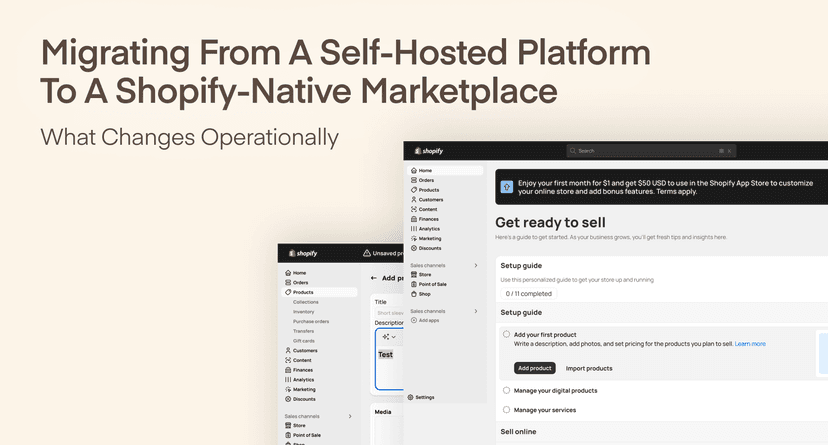Open Orders icon in the front Shopify window
The width and height of the screenshot is (828, 445).
coord(414,180)
